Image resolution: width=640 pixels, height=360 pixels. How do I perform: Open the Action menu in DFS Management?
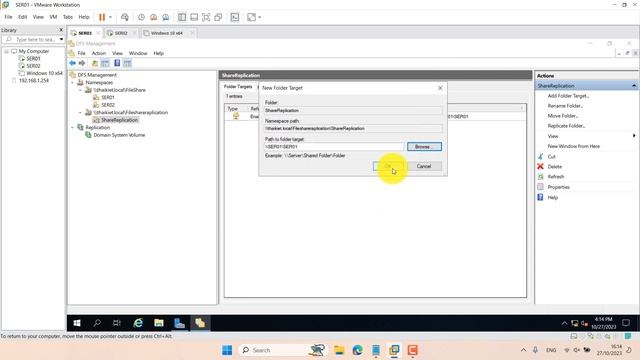[x=98, y=53]
